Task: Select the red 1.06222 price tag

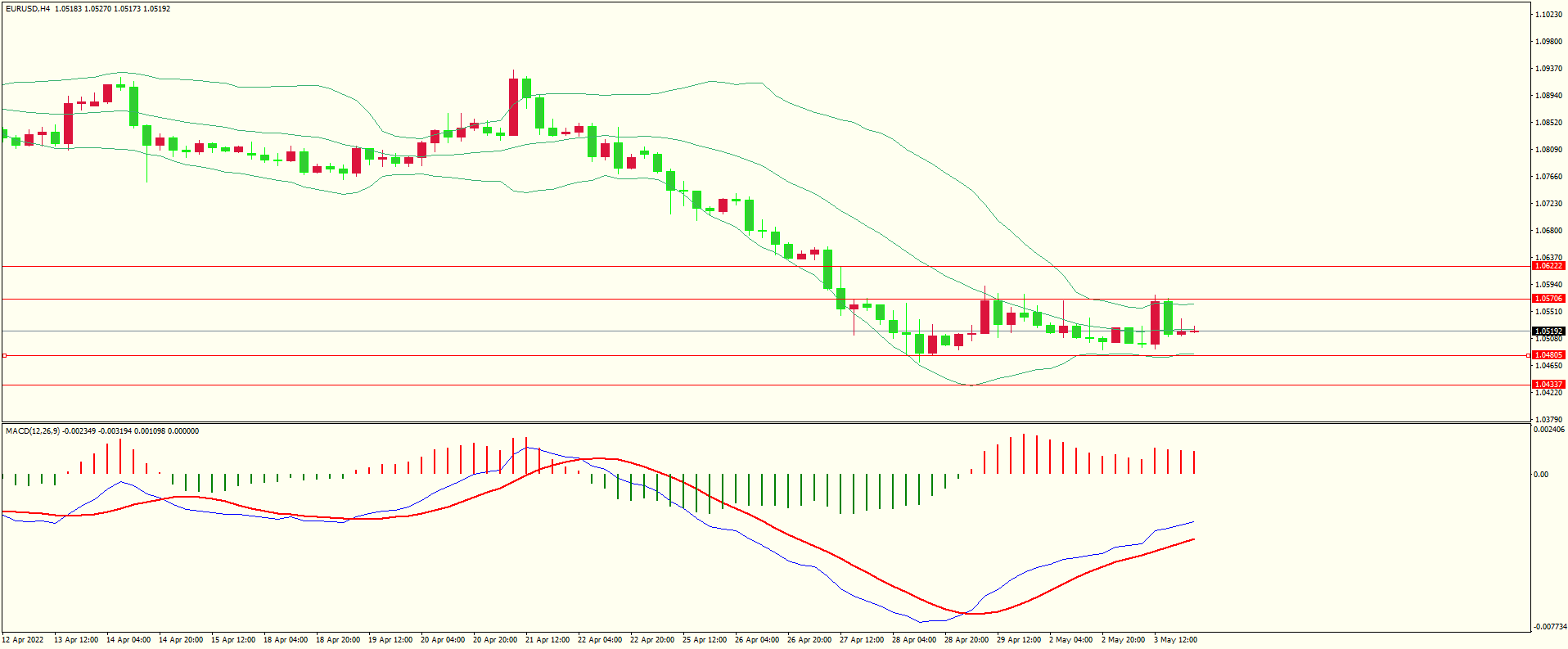Action: point(1548,266)
